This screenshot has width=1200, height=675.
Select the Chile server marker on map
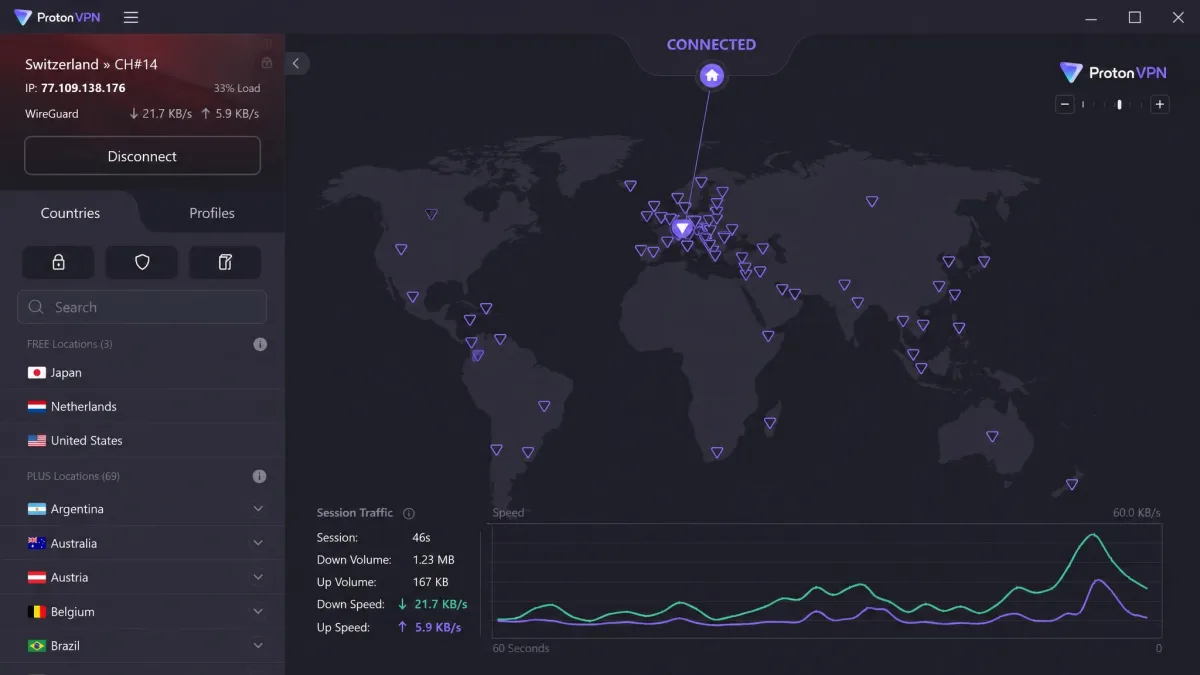(x=496, y=450)
